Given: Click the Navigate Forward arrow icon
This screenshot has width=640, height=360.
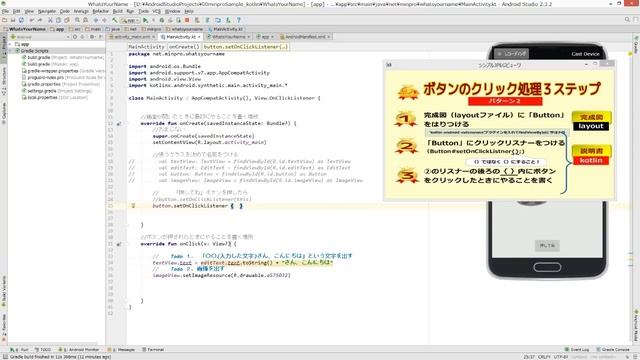Looking at the screenshot, I should tap(104, 20).
